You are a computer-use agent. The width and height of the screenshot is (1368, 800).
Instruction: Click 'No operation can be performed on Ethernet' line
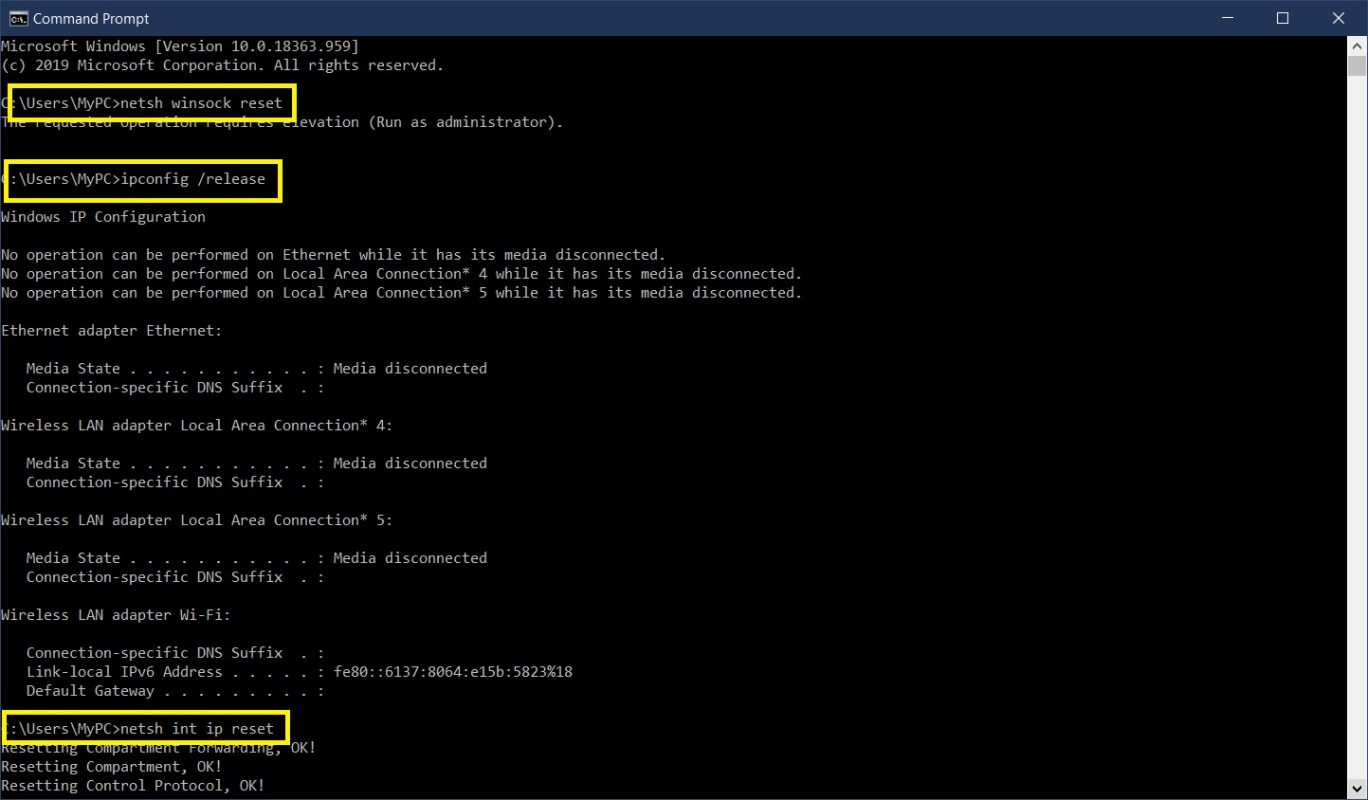pos(333,255)
